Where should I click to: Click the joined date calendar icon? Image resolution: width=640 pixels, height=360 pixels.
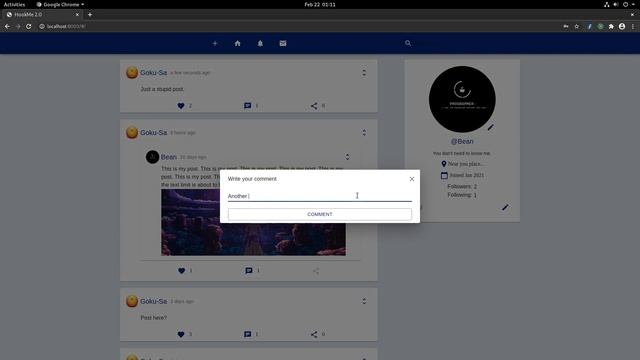tap(444, 175)
